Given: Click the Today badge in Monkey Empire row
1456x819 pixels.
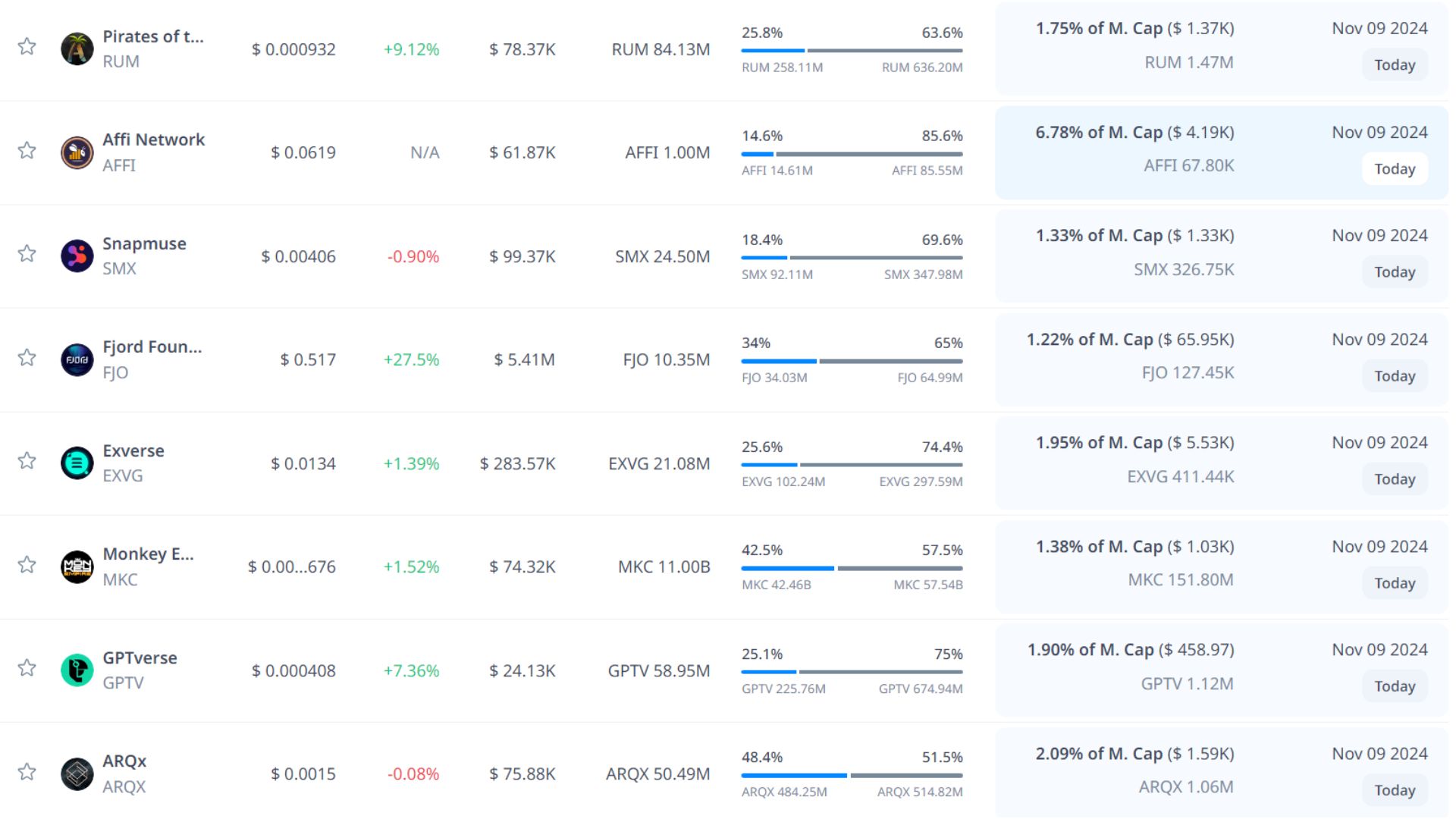Looking at the screenshot, I should tap(1395, 582).
